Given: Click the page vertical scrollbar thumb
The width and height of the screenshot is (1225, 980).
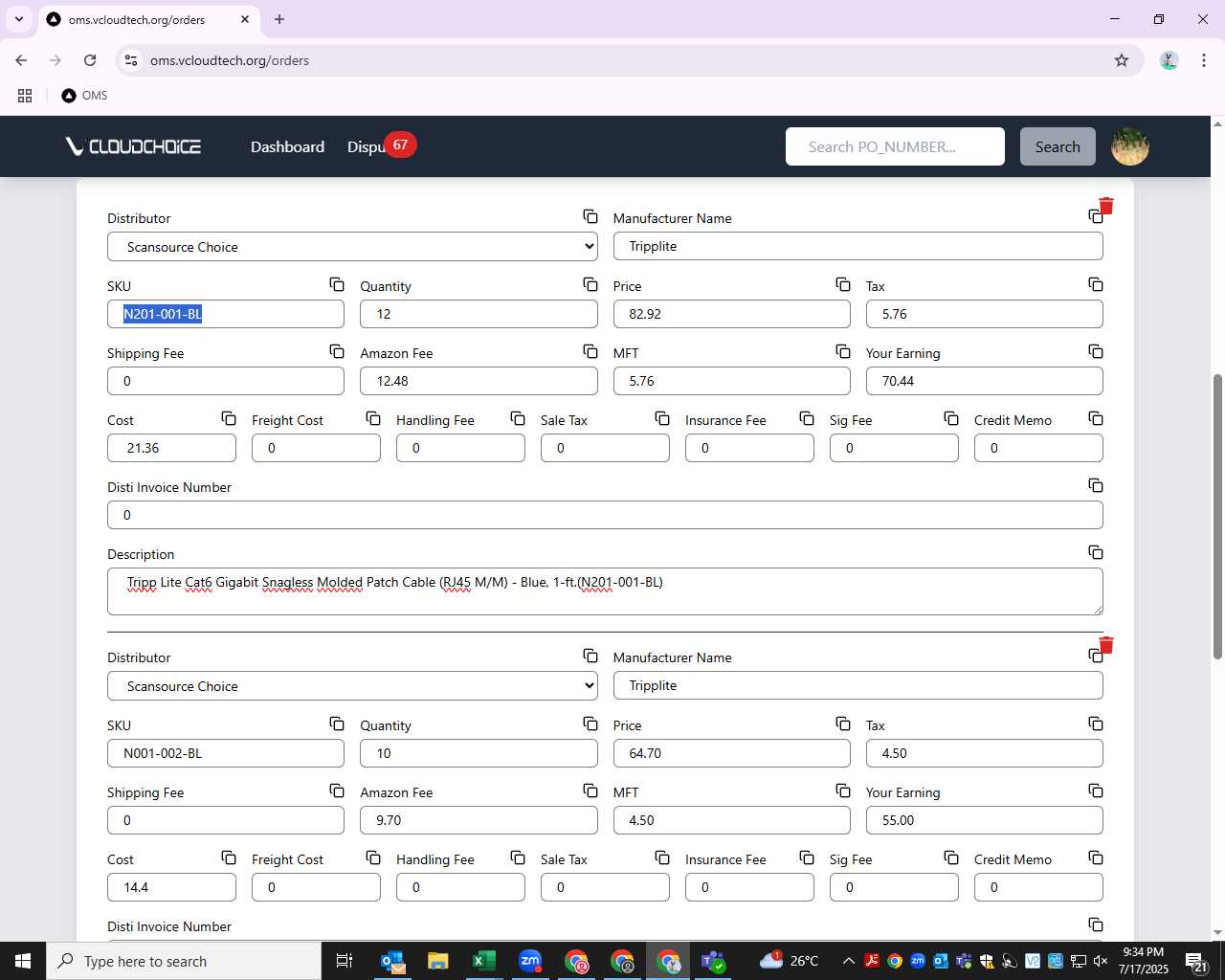Looking at the screenshot, I should click(1217, 517).
